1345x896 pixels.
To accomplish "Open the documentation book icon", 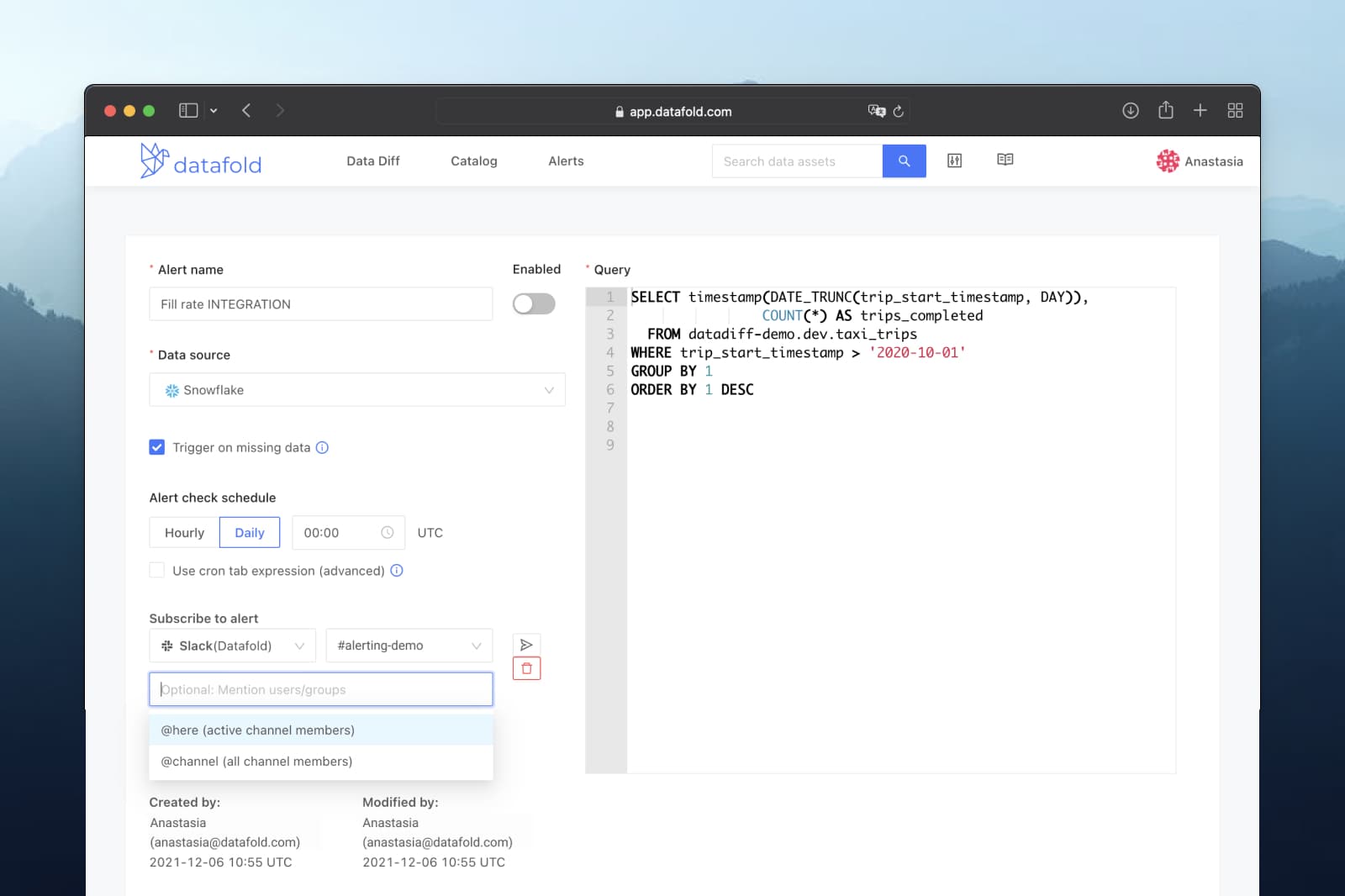I will point(1005,160).
